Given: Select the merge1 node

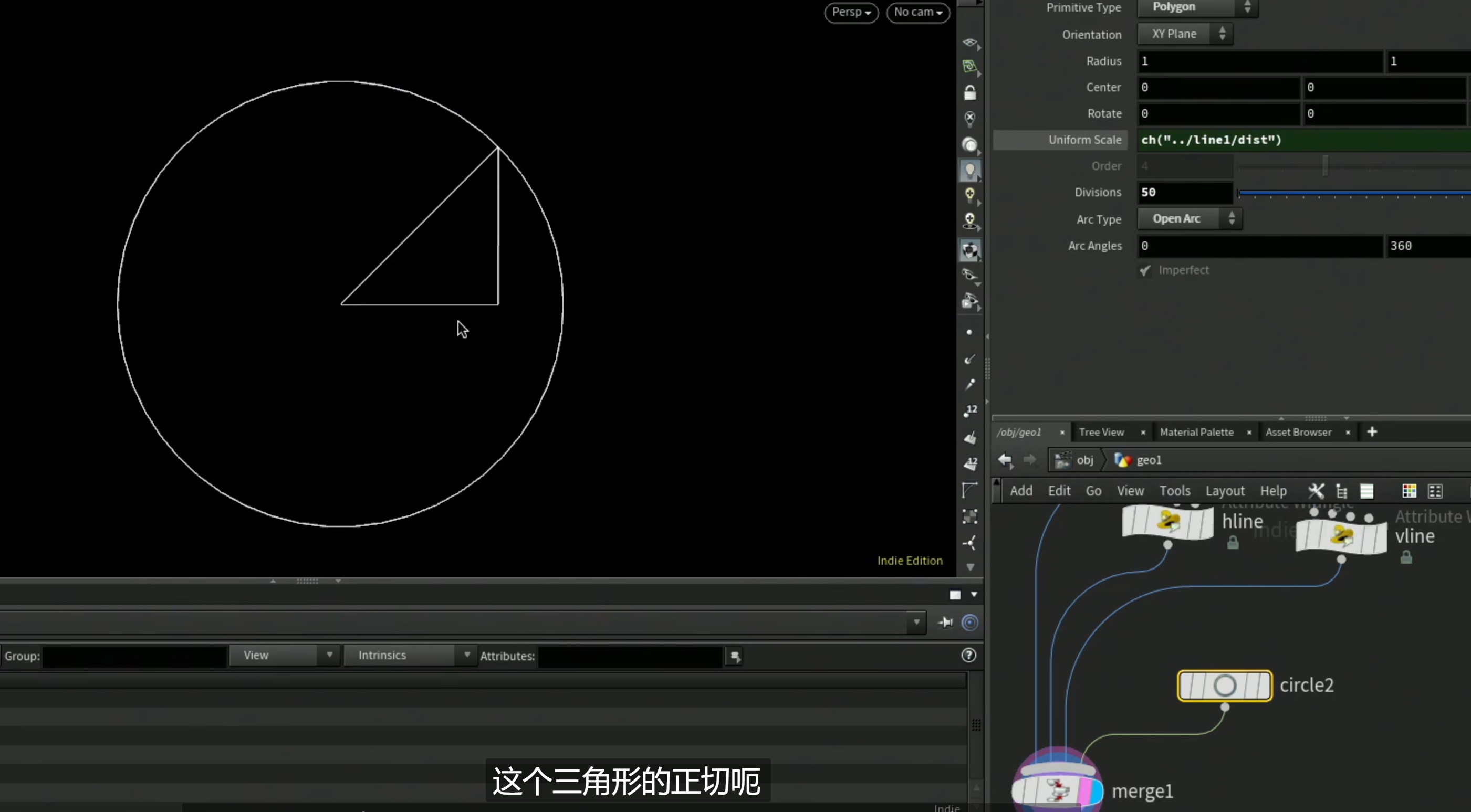Looking at the screenshot, I should (x=1058, y=790).
